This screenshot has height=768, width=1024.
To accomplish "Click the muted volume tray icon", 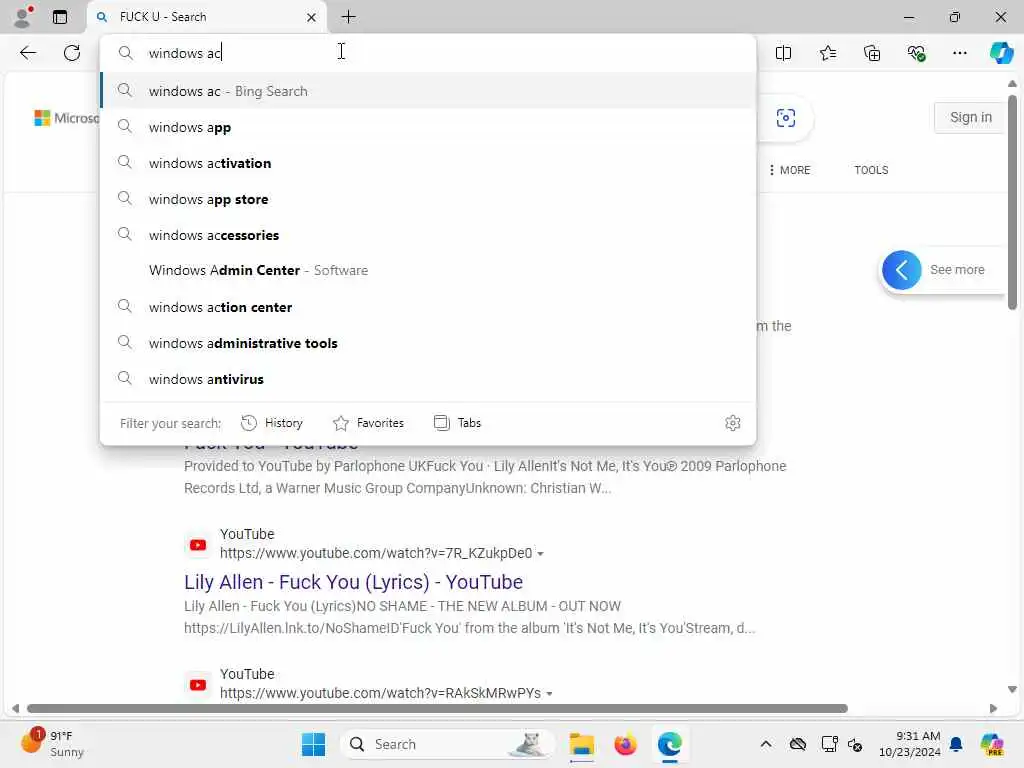I will (856, 744).
